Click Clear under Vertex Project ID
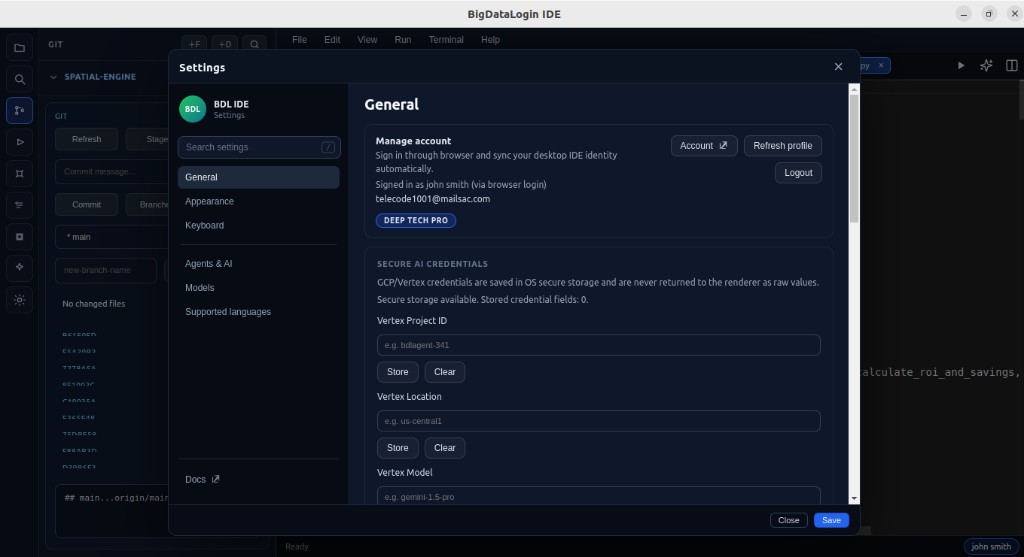The width and height of the screenshot is (1024, 557). click(x=445, y=372)
